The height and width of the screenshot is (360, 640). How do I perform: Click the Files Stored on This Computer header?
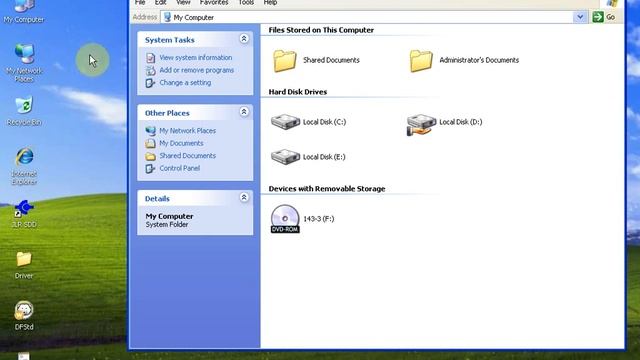pos(321,30)
